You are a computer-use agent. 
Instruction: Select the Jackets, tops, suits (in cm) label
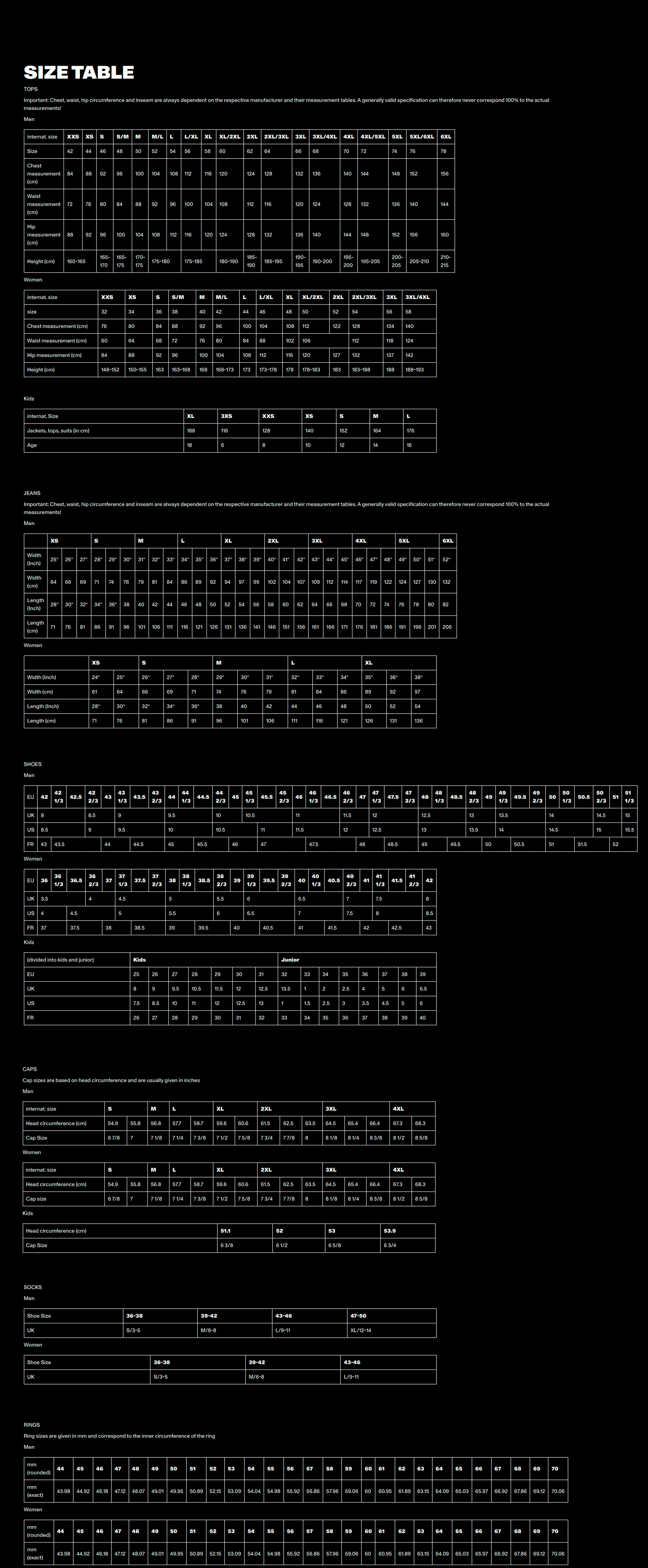point(58,430)
